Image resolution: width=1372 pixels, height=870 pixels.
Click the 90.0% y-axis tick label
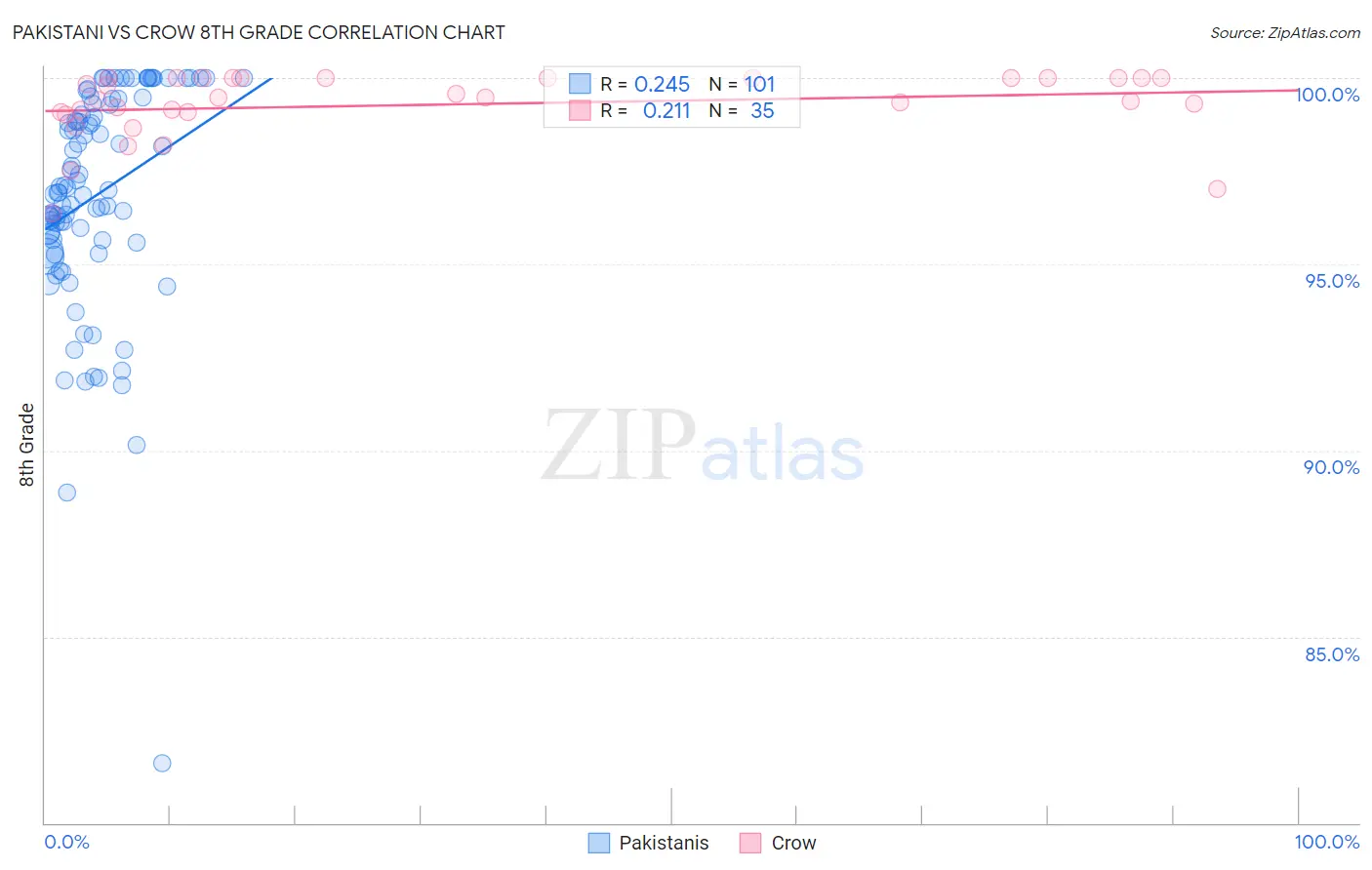(1332, 467)
